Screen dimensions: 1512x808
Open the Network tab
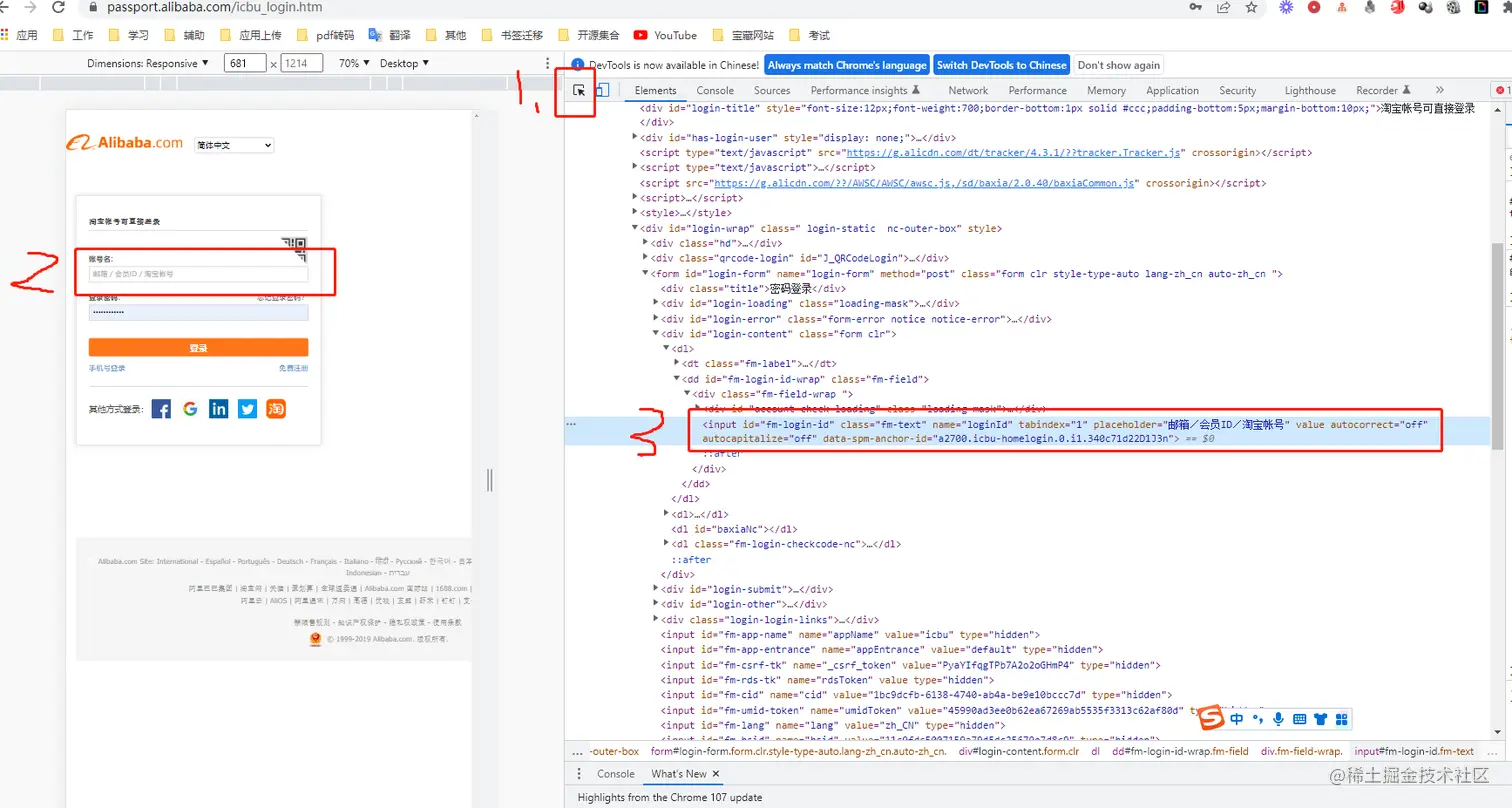click(968, 90)
